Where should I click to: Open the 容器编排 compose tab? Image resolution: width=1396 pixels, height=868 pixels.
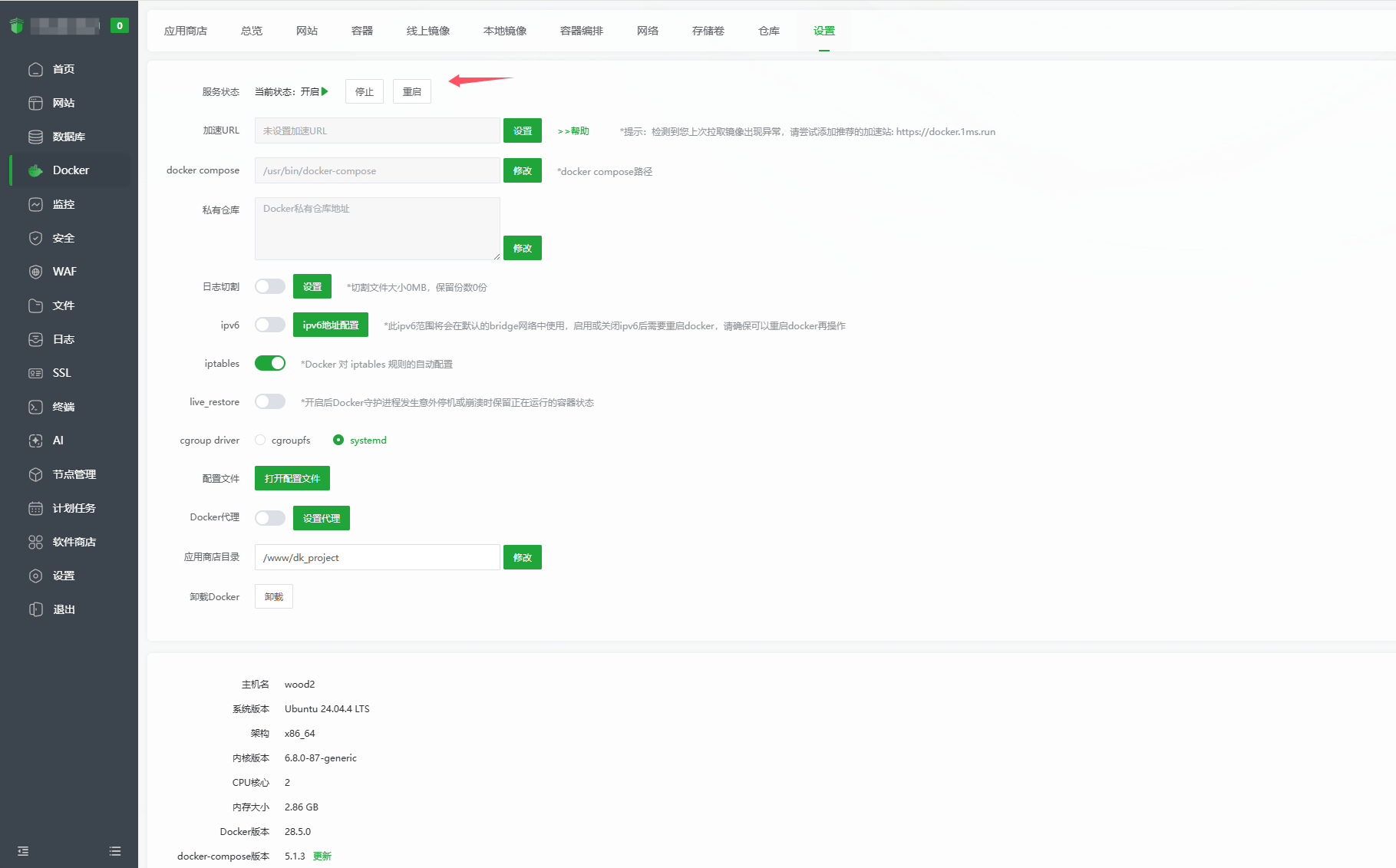tap(582, 31)
